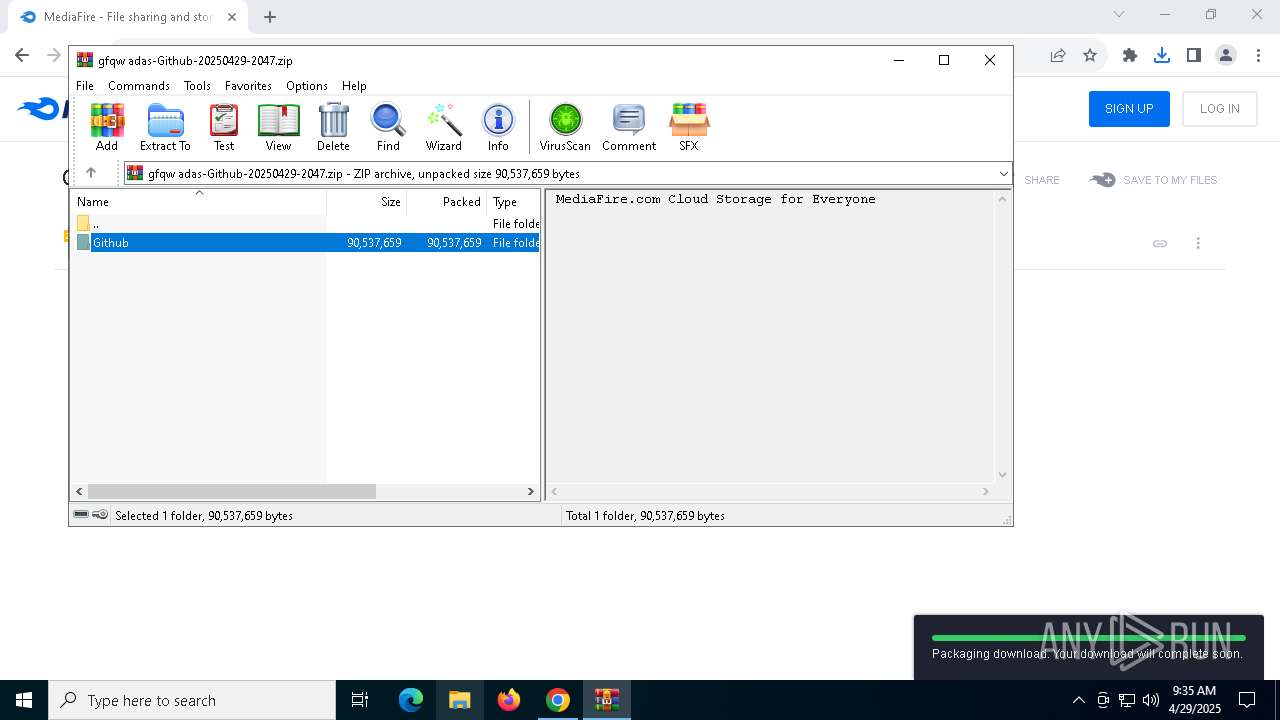Sort by the Name column header
This screenshot has width=1280, height=720.
point(200,202)
